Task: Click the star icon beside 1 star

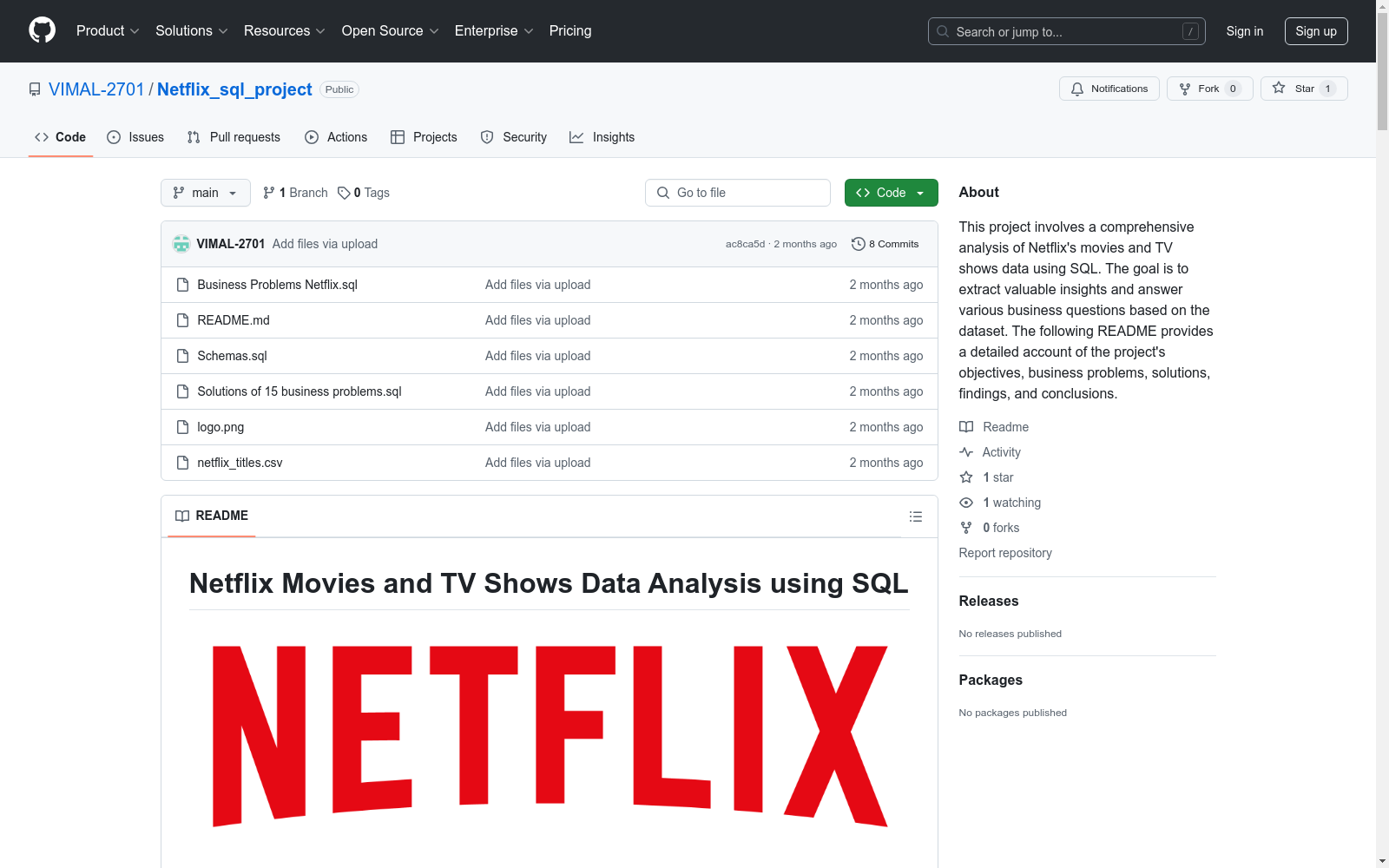Action: click(966, 477)
